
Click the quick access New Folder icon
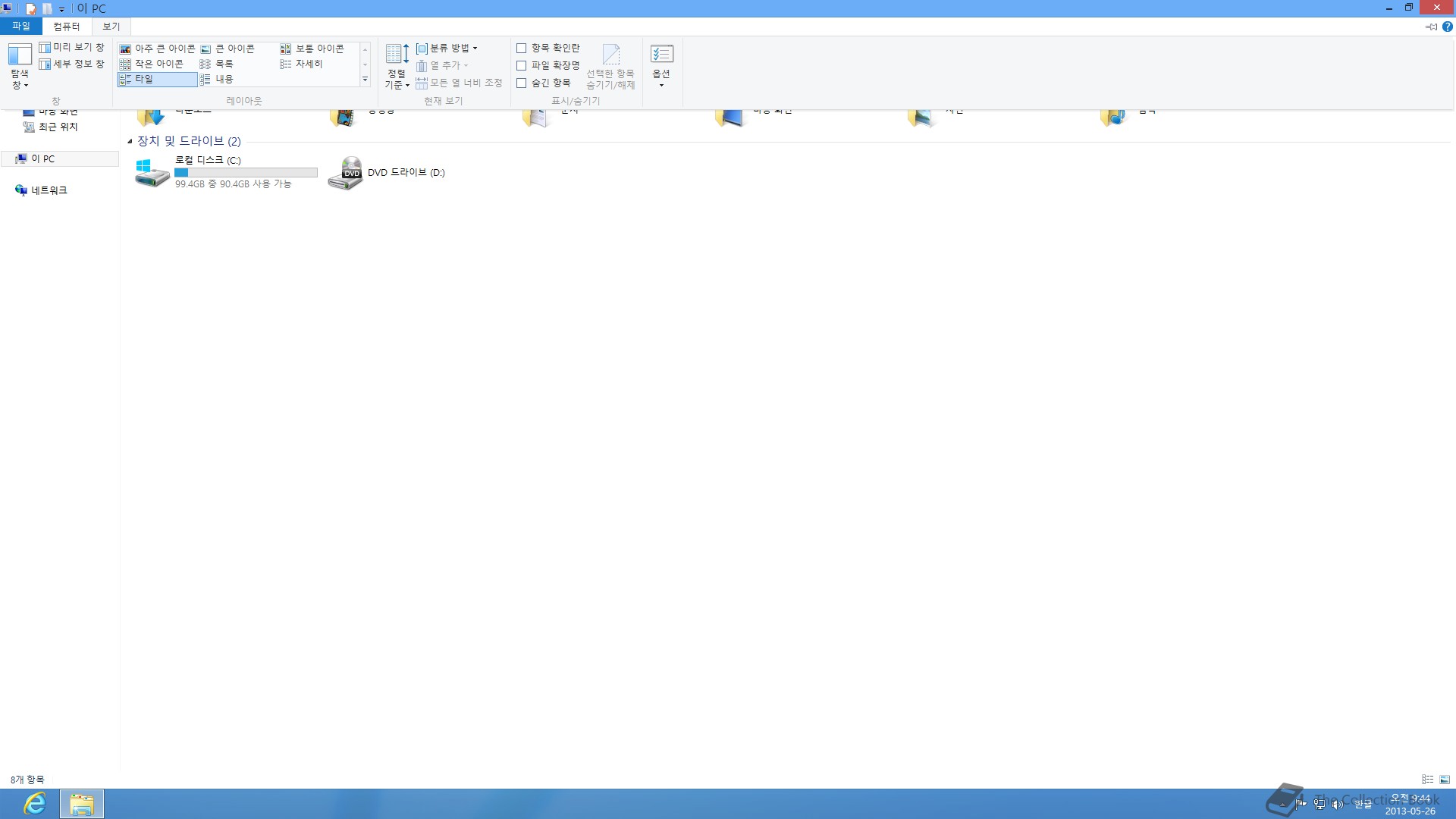click(x=47, y=8)
